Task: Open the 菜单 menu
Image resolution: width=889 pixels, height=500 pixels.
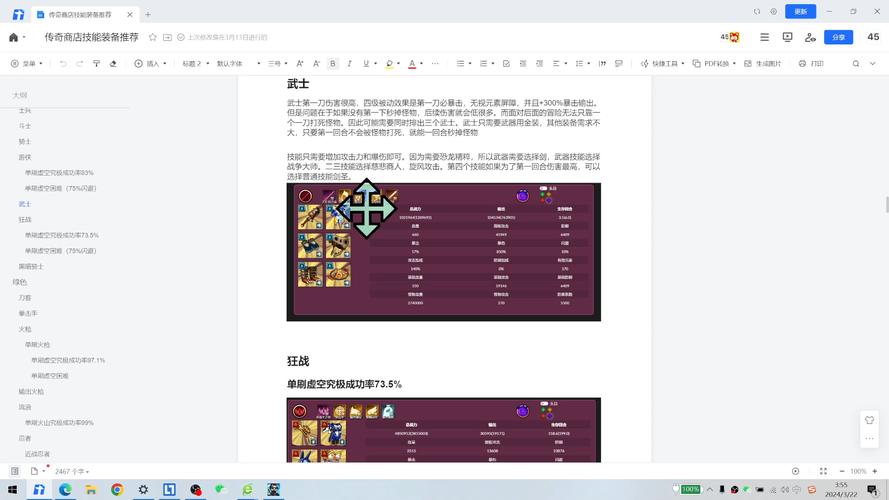Action: [27, 63]
